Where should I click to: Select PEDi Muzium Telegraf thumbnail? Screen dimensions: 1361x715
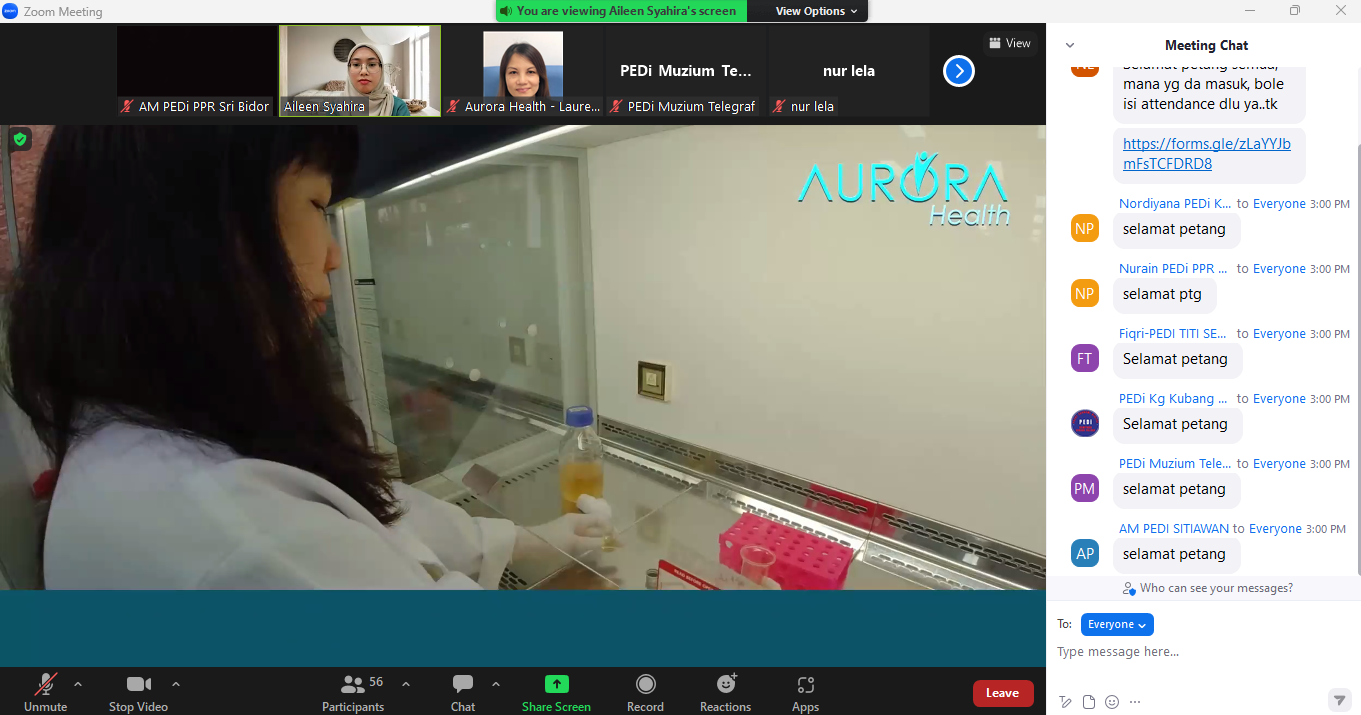pos(686,71)
